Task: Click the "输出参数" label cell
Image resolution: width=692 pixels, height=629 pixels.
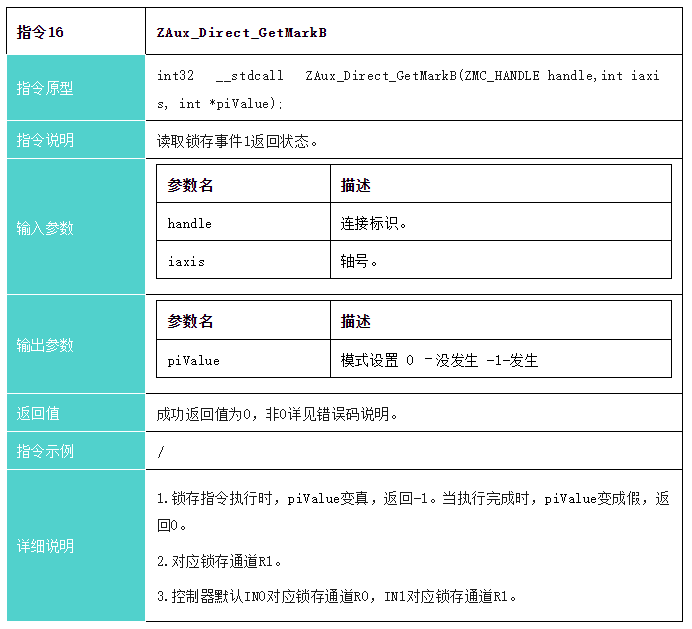Action: coord(76,345)
